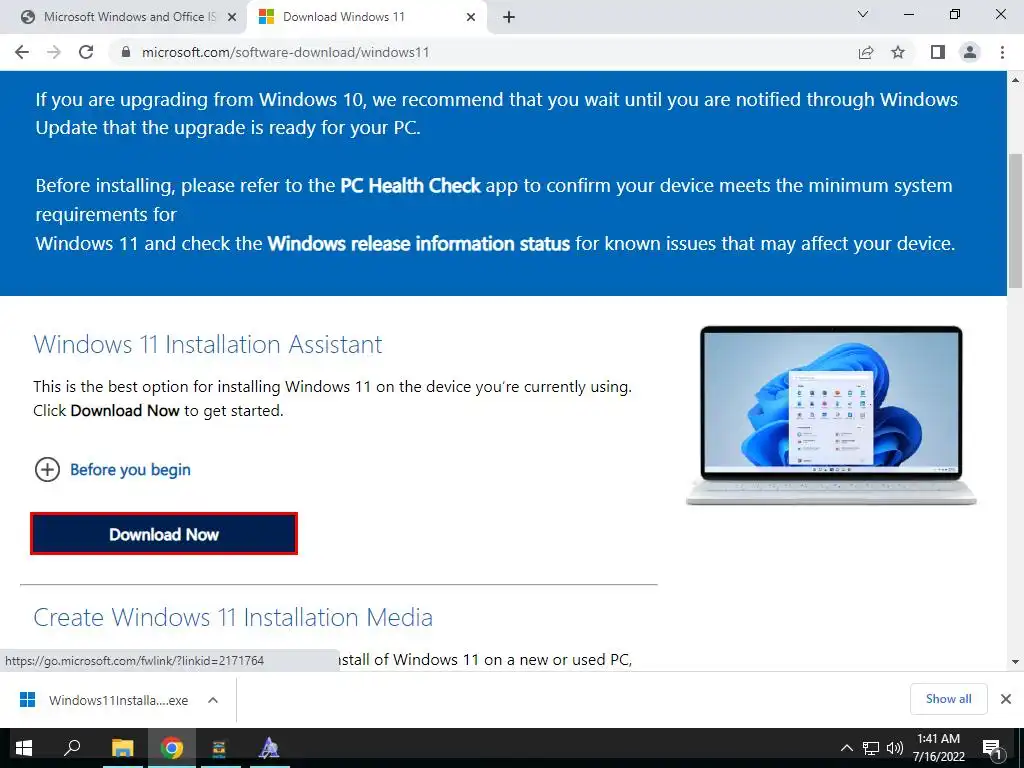Open Windows release information status link
The height and width of the screenshot is (768, 1024).
click(x=419, y=244)
